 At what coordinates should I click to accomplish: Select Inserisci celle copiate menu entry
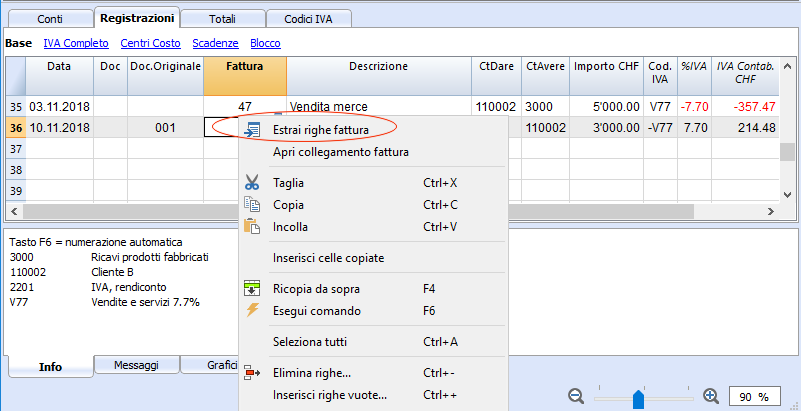click(x=328, y=258)
